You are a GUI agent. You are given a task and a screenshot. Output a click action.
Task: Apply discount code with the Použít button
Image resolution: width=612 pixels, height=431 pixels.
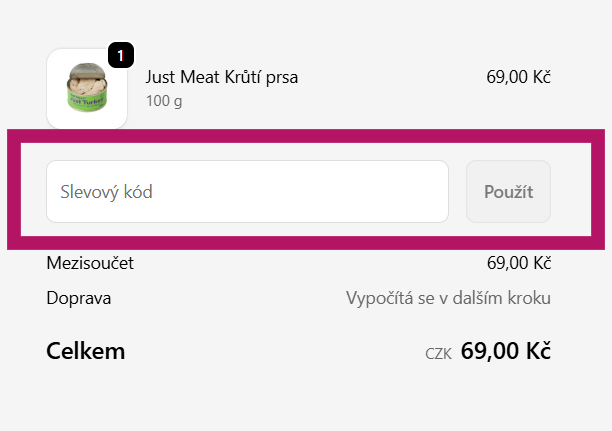point(508,191)
